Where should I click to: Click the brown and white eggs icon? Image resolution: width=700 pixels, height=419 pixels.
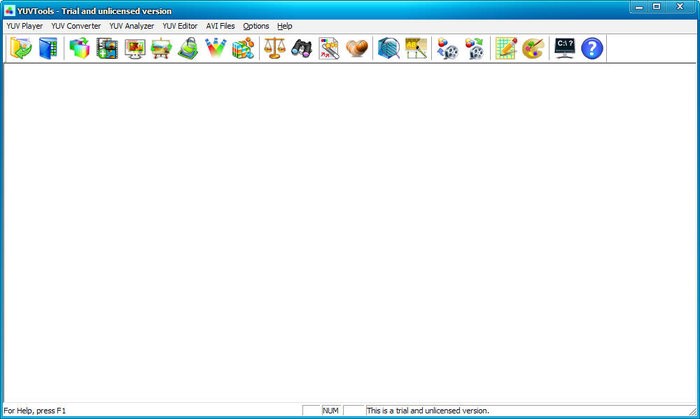point(357,48)
